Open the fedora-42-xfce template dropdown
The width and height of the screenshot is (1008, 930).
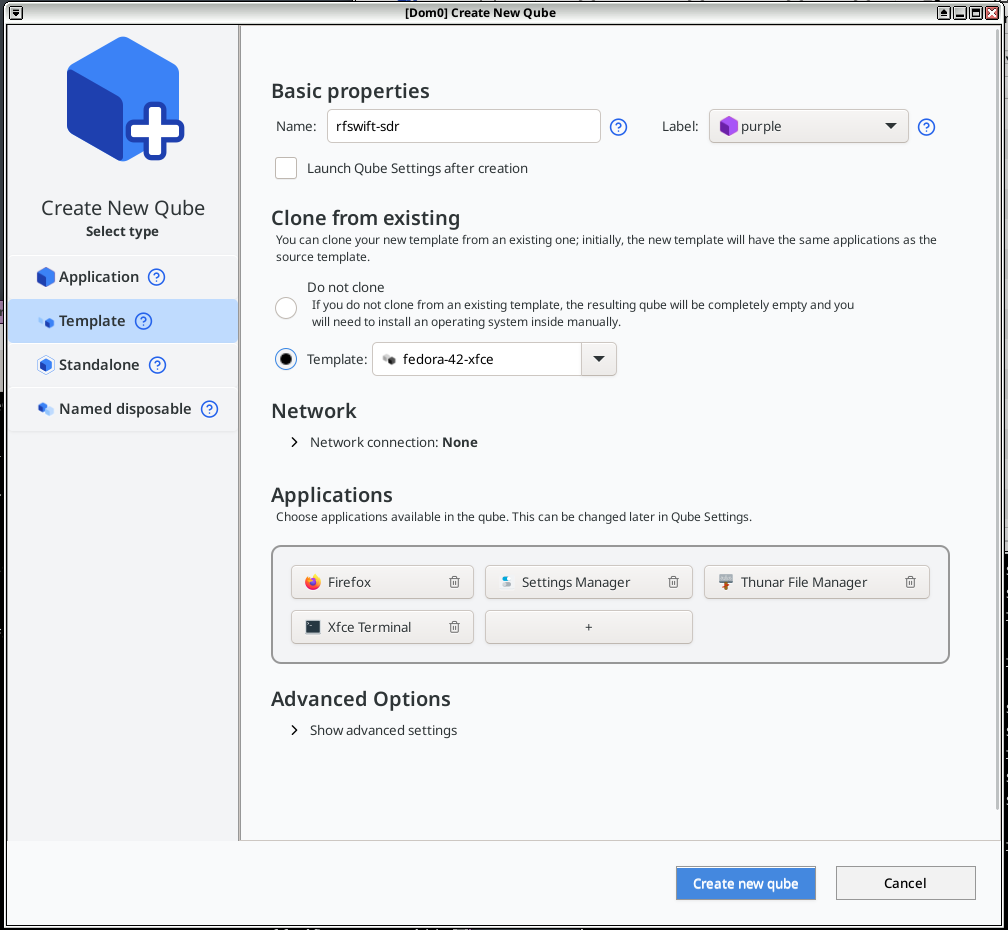[x=598, y=358]
